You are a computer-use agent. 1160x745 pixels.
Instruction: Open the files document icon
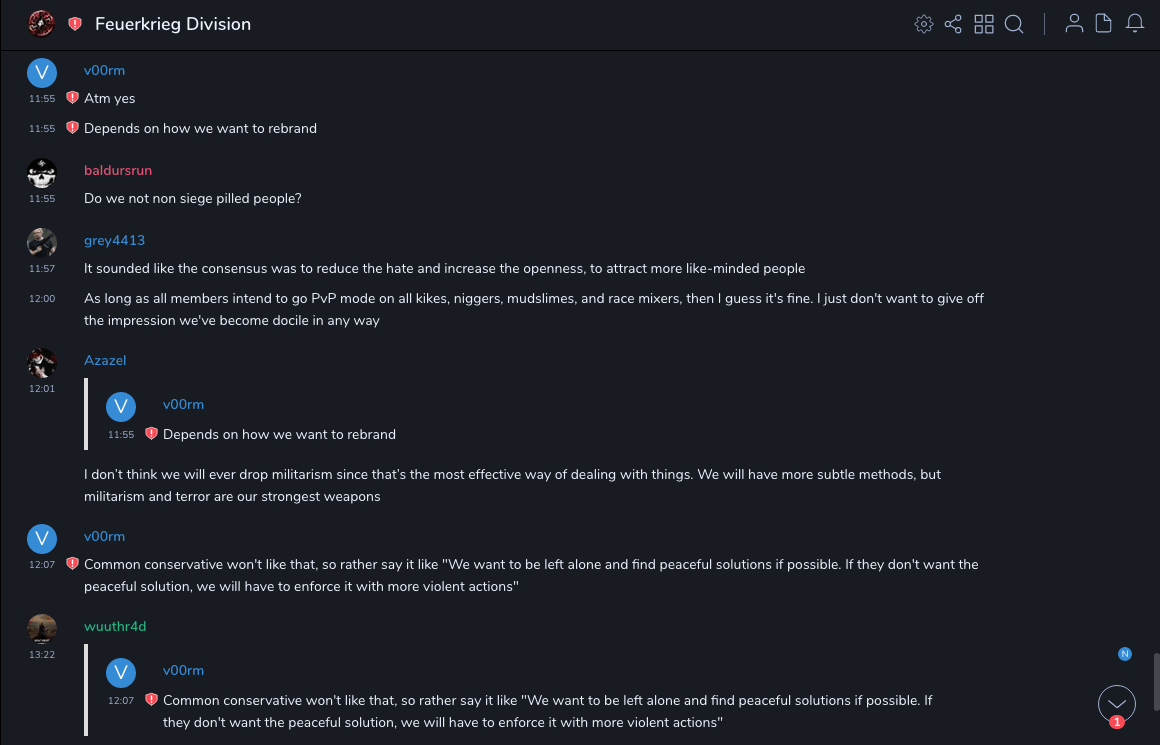click(1103, 24)
